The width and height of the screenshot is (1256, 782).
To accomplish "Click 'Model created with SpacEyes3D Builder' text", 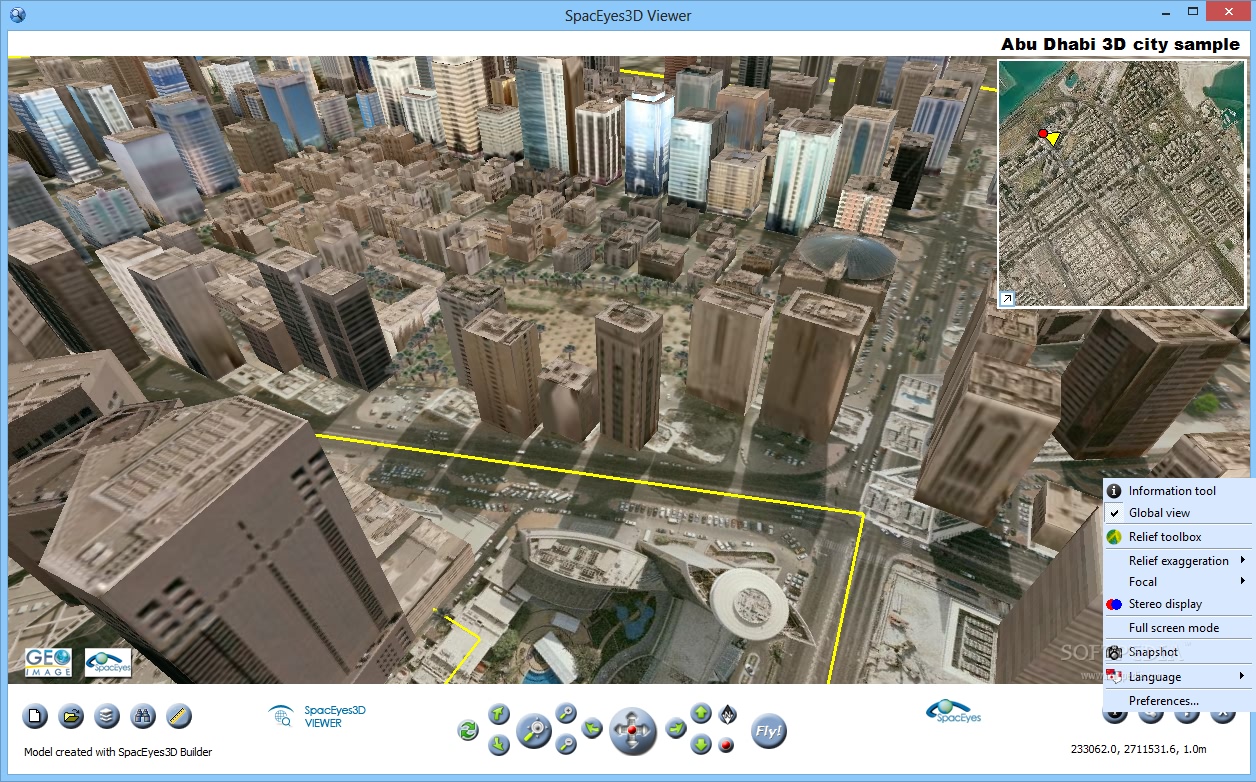I will (118, 752).
